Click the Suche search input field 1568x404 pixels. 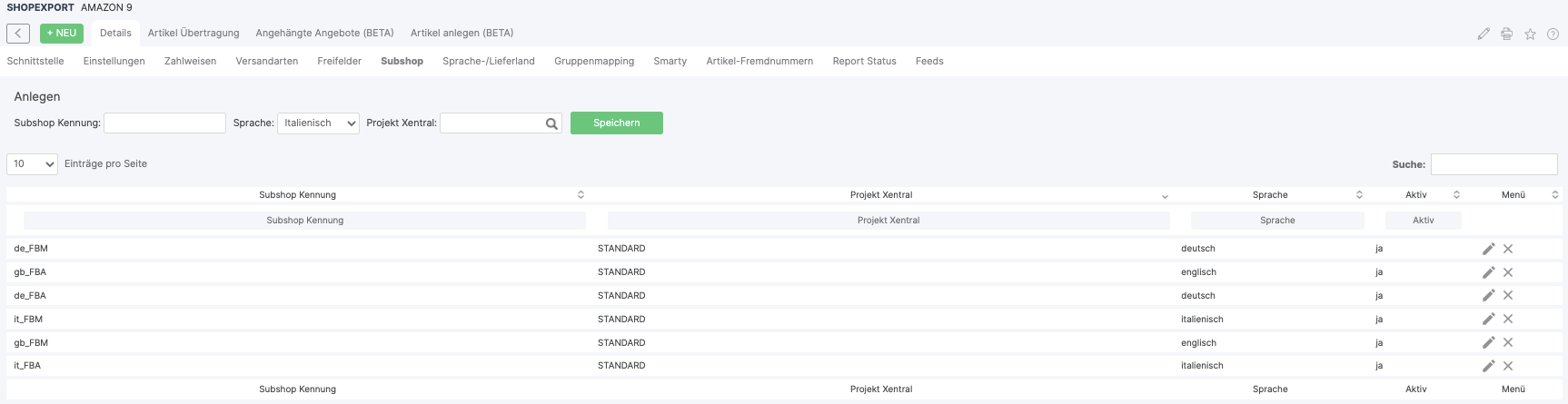(1494, 164)
